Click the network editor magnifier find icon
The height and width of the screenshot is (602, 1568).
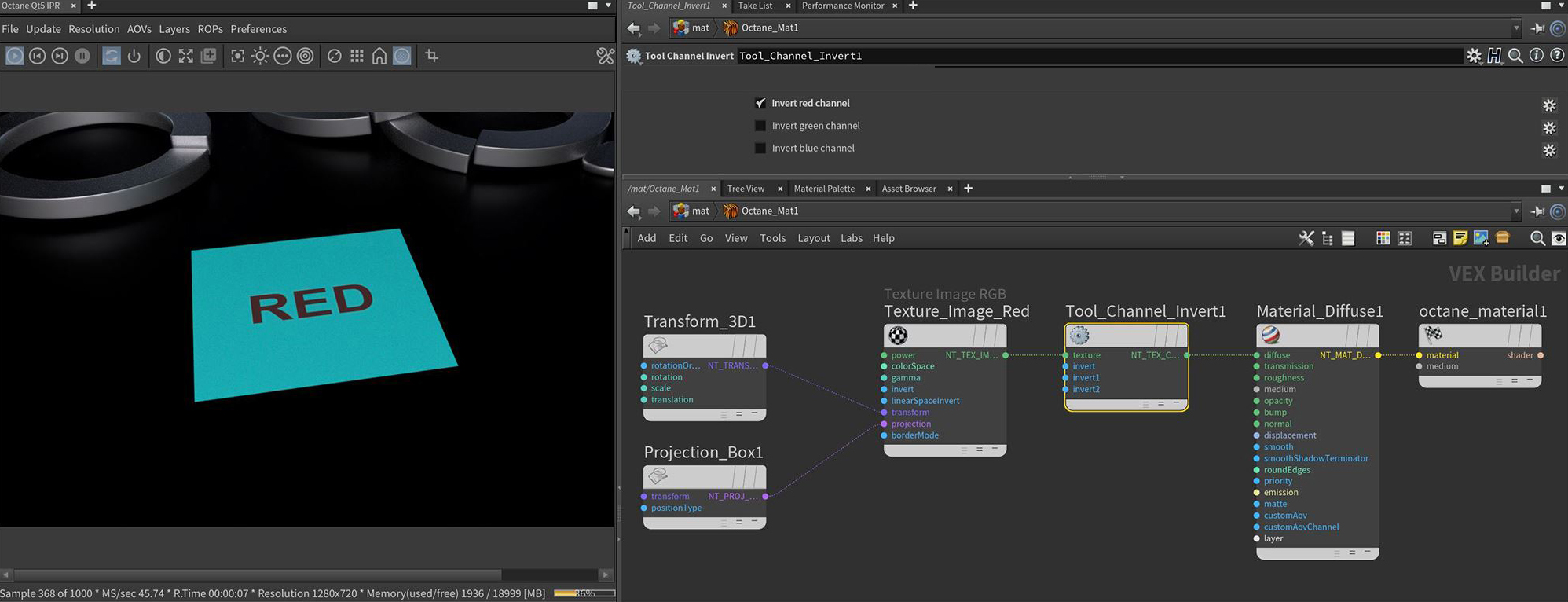1537,238
